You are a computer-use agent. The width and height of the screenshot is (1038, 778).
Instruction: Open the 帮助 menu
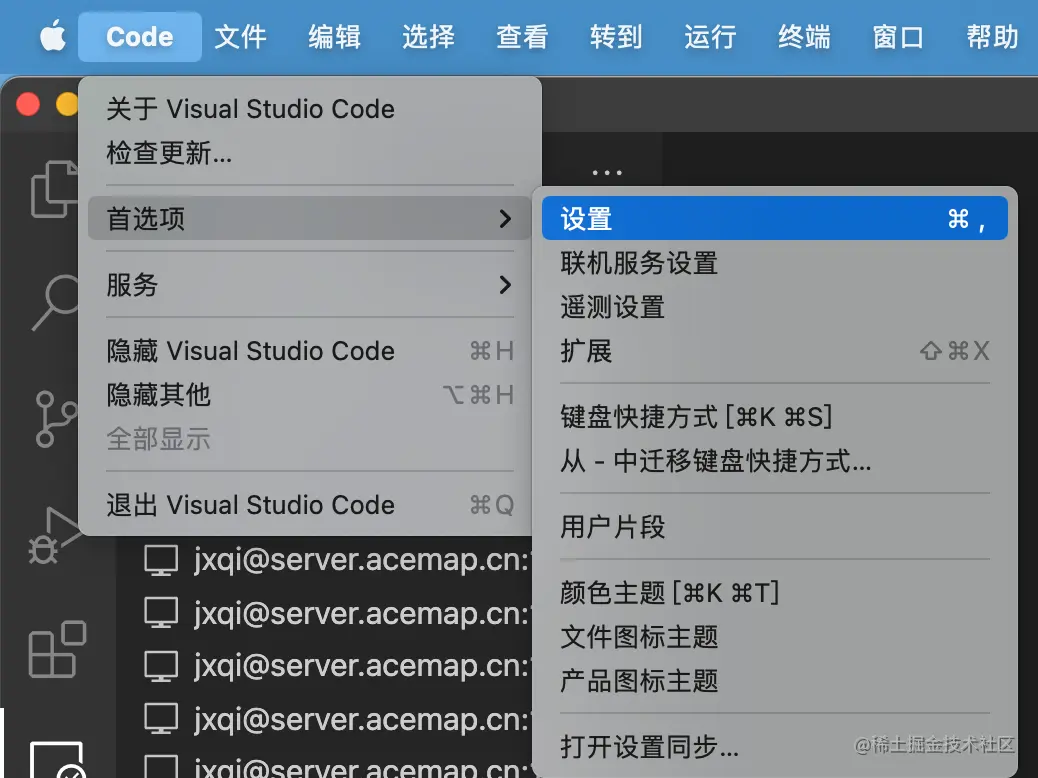[992, 36]
